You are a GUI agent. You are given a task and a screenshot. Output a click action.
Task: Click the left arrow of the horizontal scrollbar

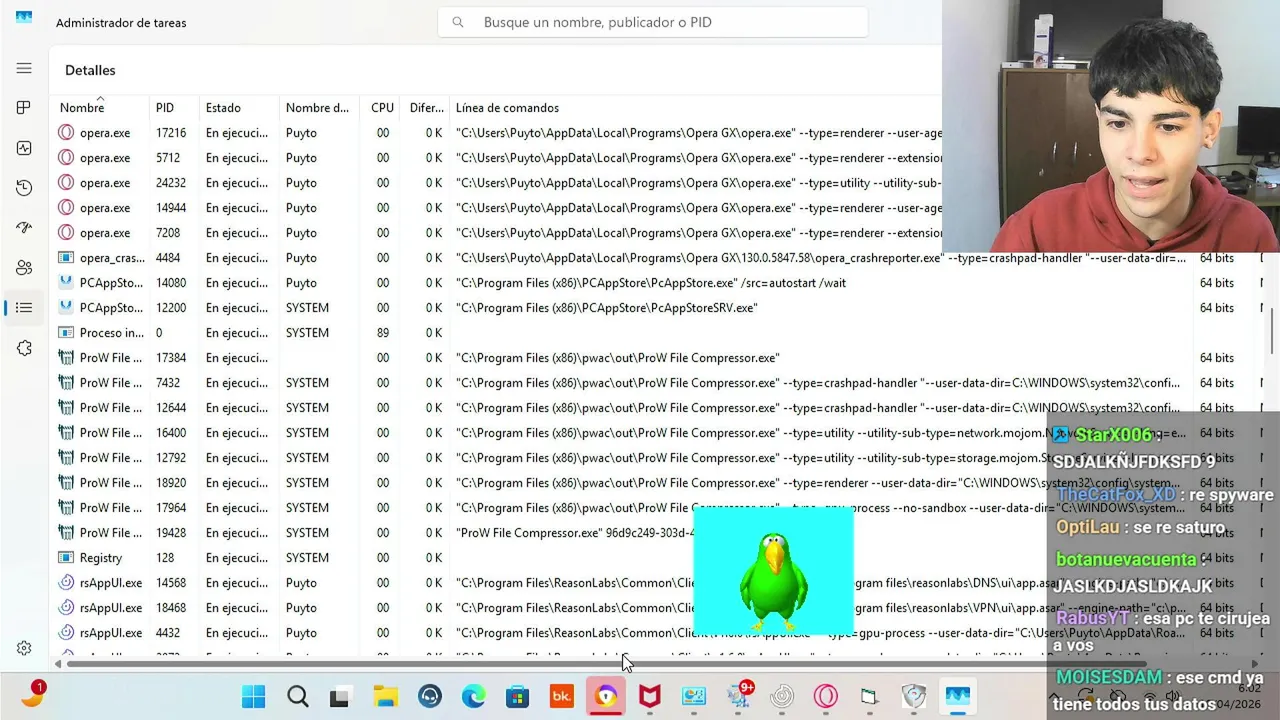(58, 664)
